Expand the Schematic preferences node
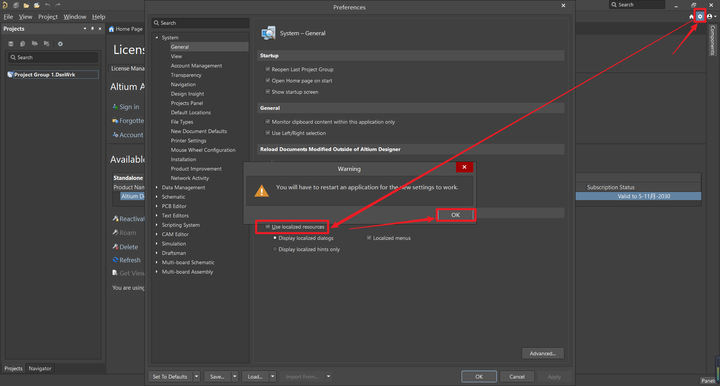This screenshot has height=386, width=720. [157, 197]
